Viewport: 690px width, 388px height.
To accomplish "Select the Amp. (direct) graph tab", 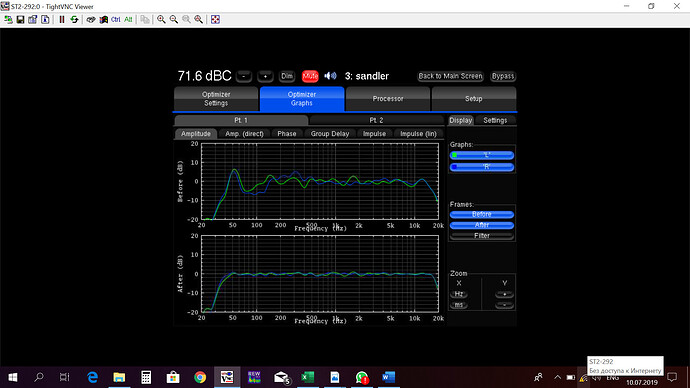I will [x=244, y=134].
